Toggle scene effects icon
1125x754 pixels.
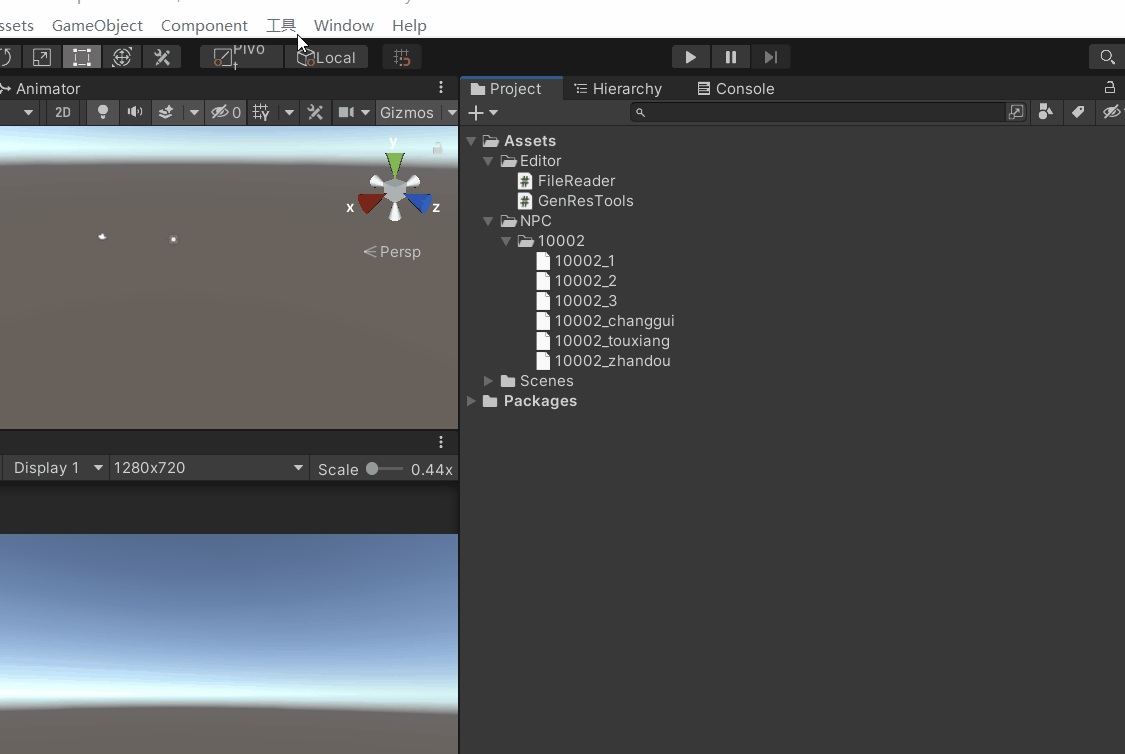coord(166,113)
